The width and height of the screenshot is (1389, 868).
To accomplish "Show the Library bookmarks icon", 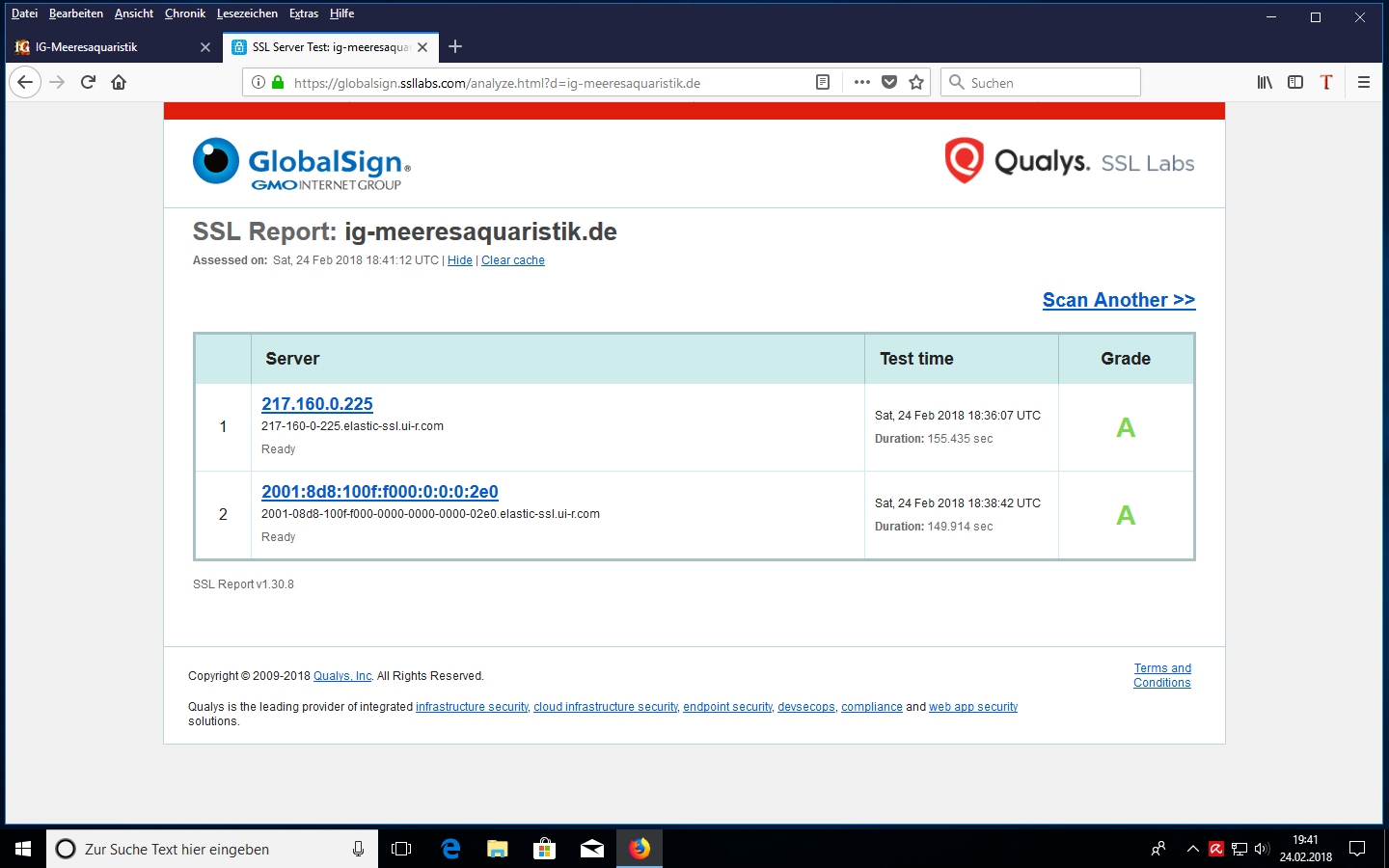I will 1264,82.
